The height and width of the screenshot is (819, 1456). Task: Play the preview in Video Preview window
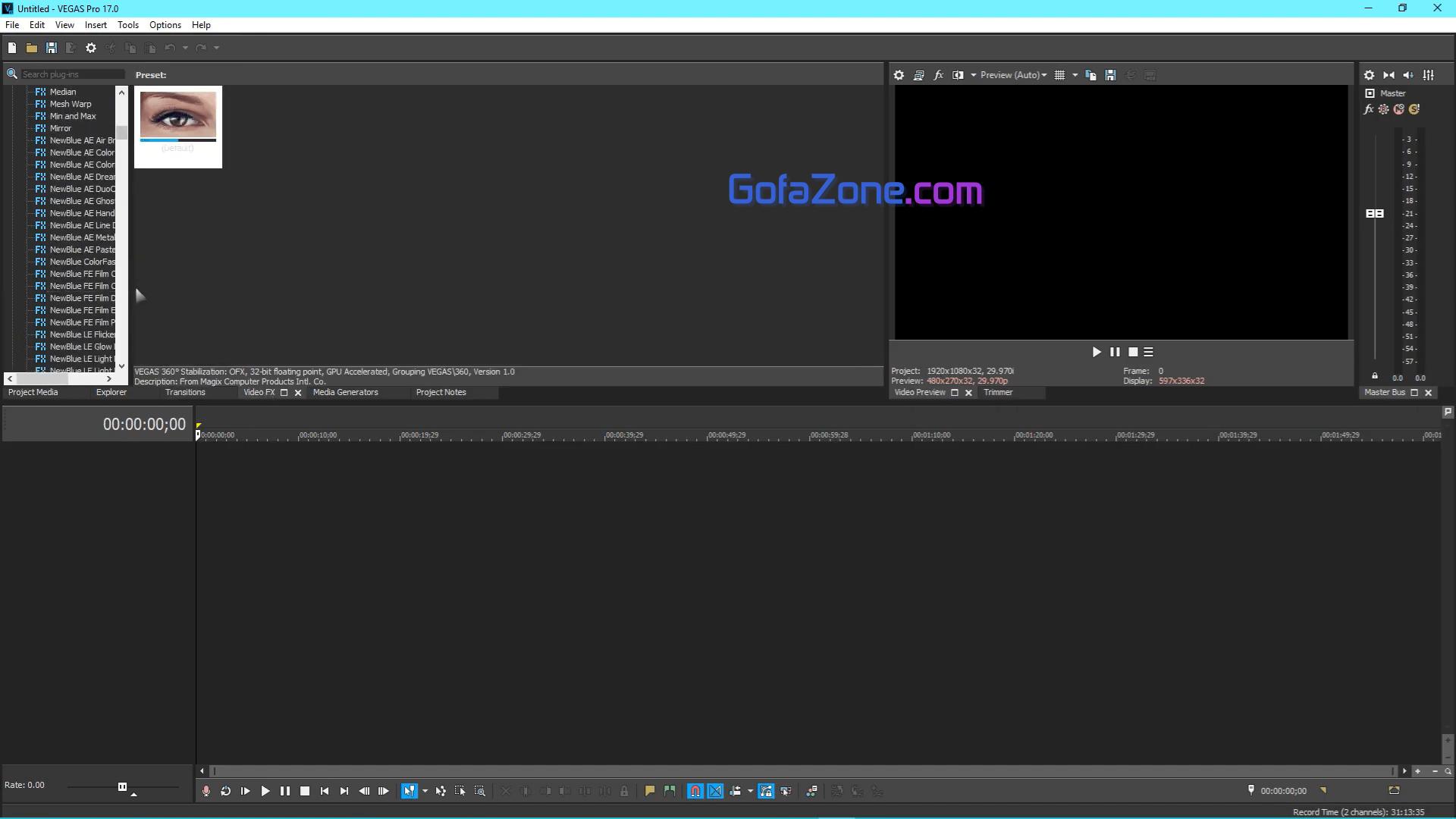tap(1096, 352)
